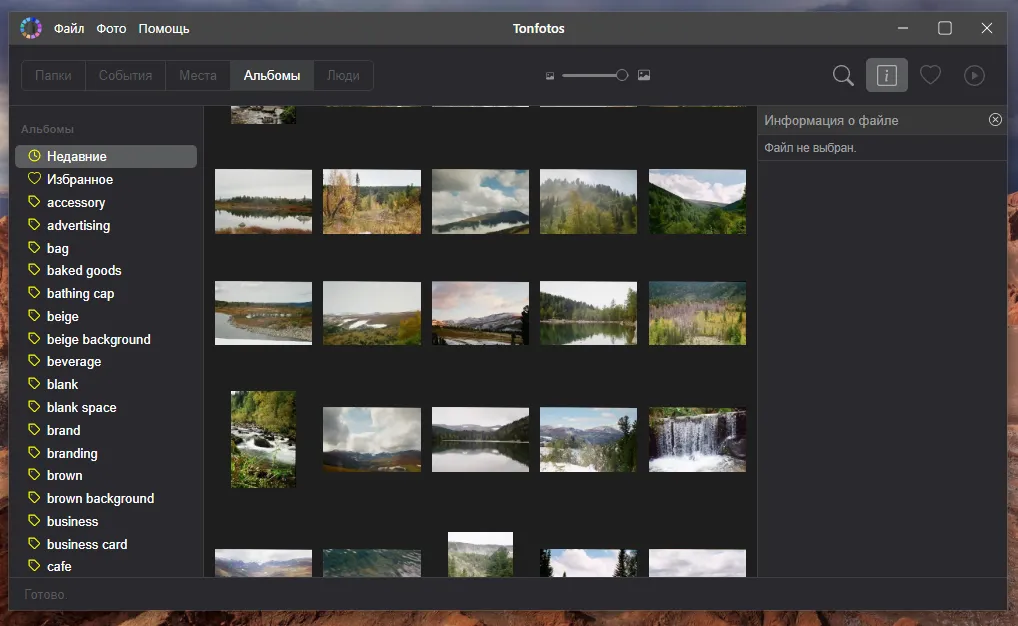Screen dimensions: 1018x626
Task: Click the small thumbnail size icon
Action: (x=549, y=75)
